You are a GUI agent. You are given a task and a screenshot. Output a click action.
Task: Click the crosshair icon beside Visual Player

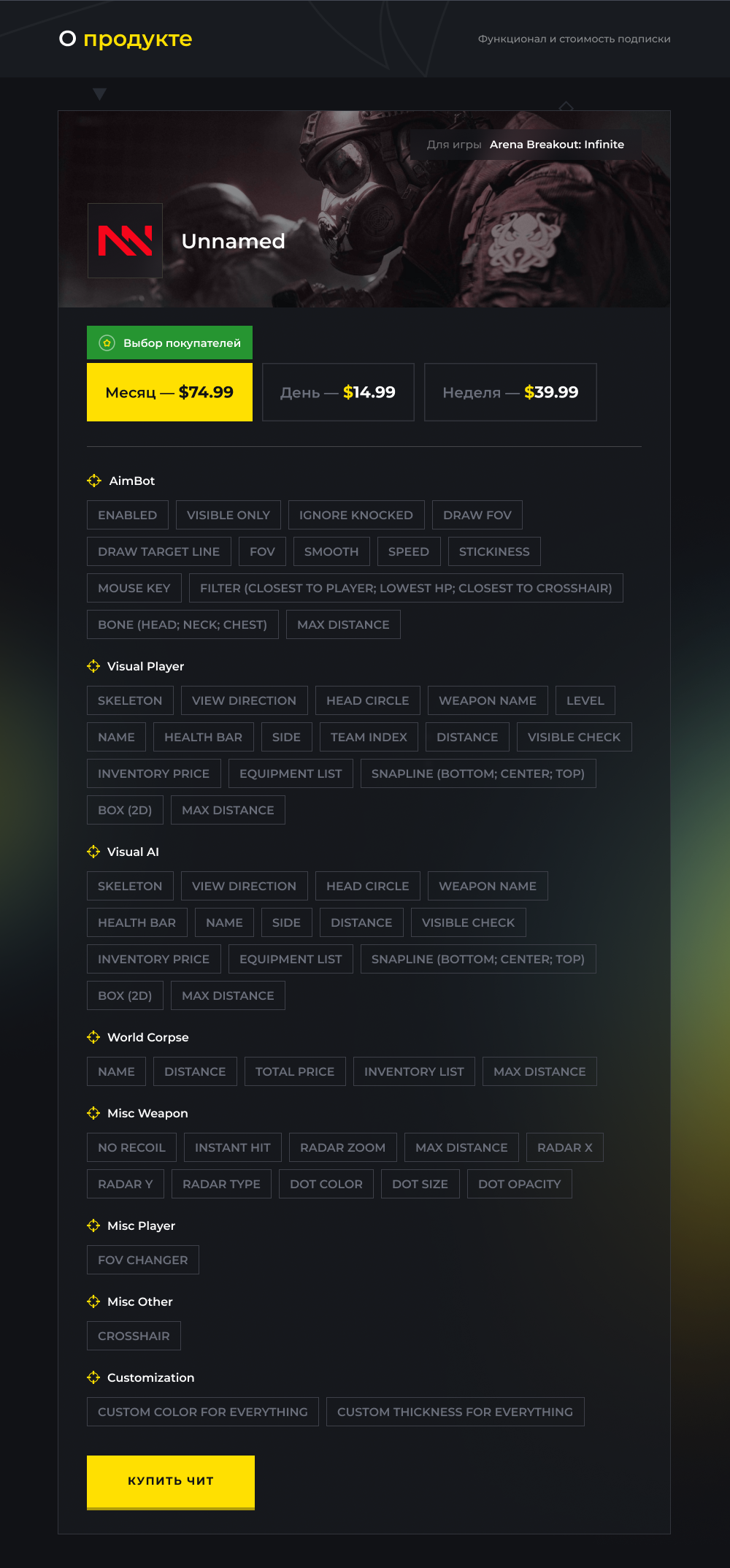[93, 666]
